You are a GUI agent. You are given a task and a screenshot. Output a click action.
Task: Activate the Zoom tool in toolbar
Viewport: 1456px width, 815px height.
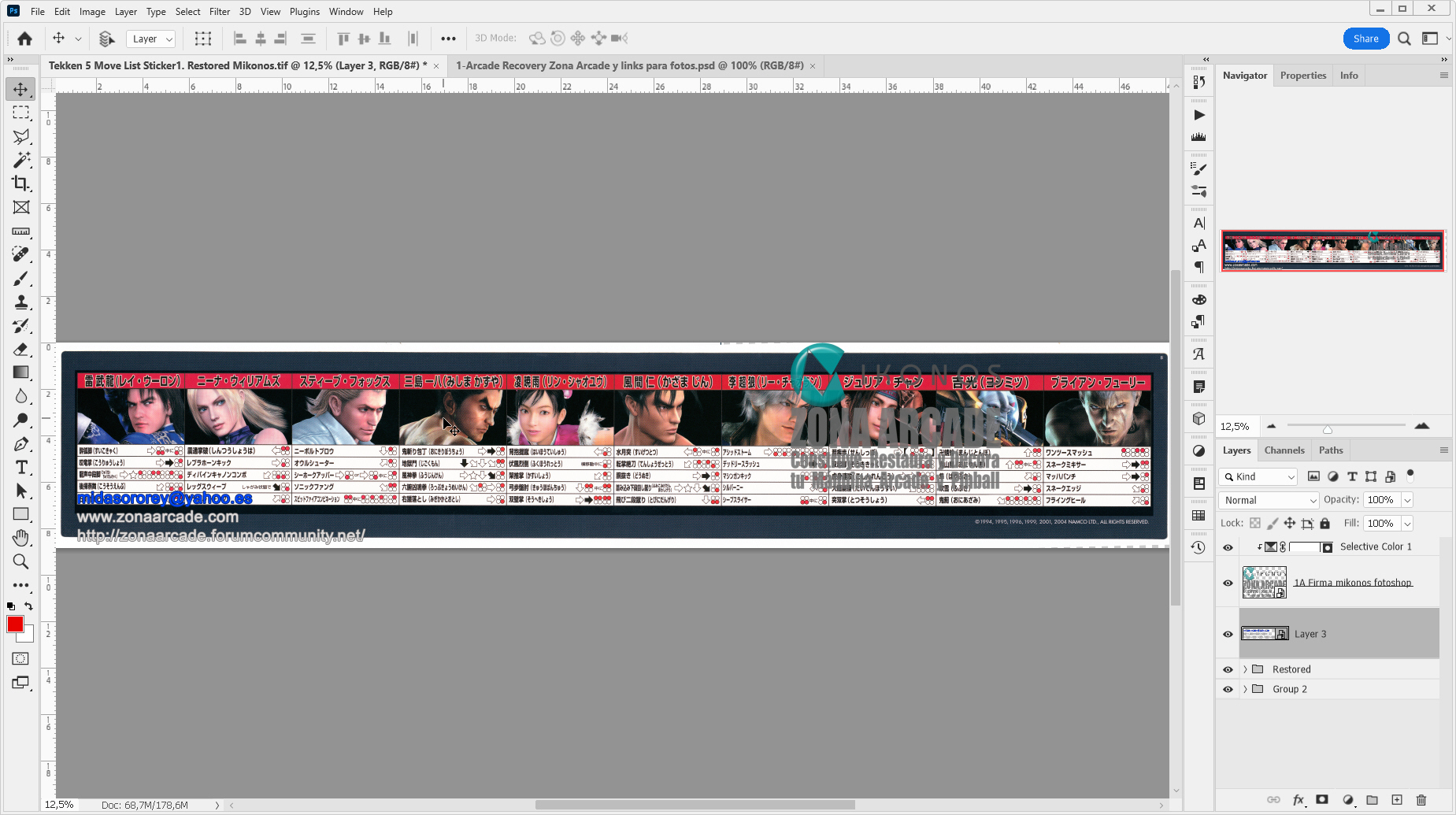point(21,561)
